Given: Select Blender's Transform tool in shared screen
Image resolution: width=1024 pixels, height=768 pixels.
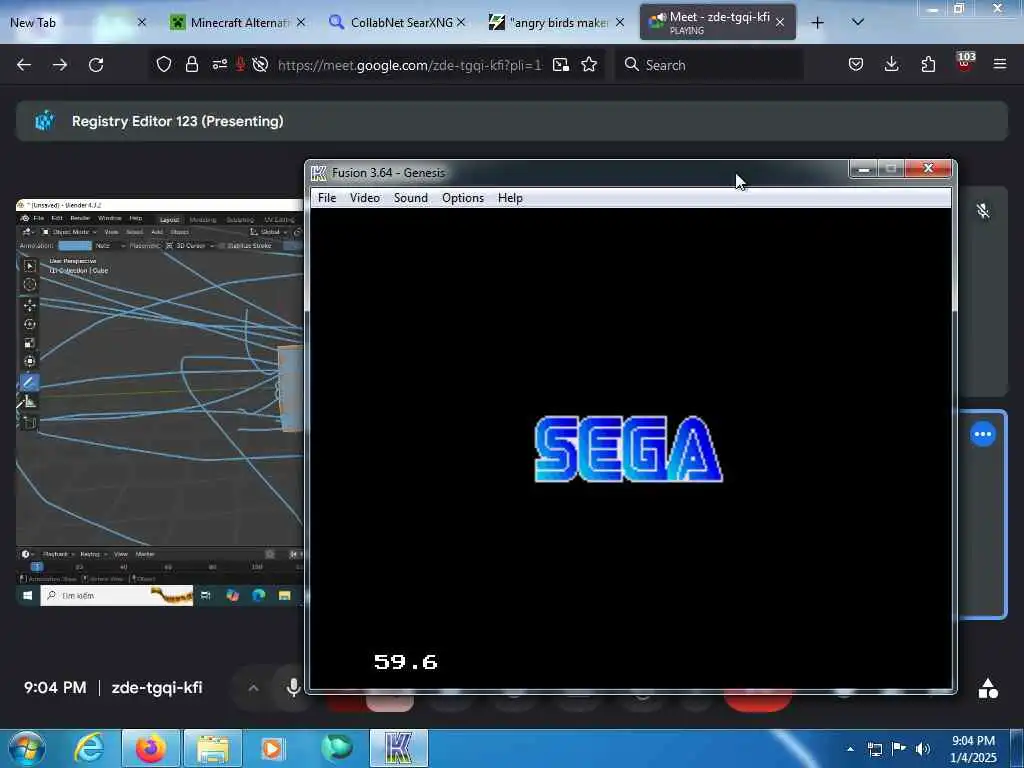Looking at the screenshot, I should pyautogui.click(x=29, y=362).
